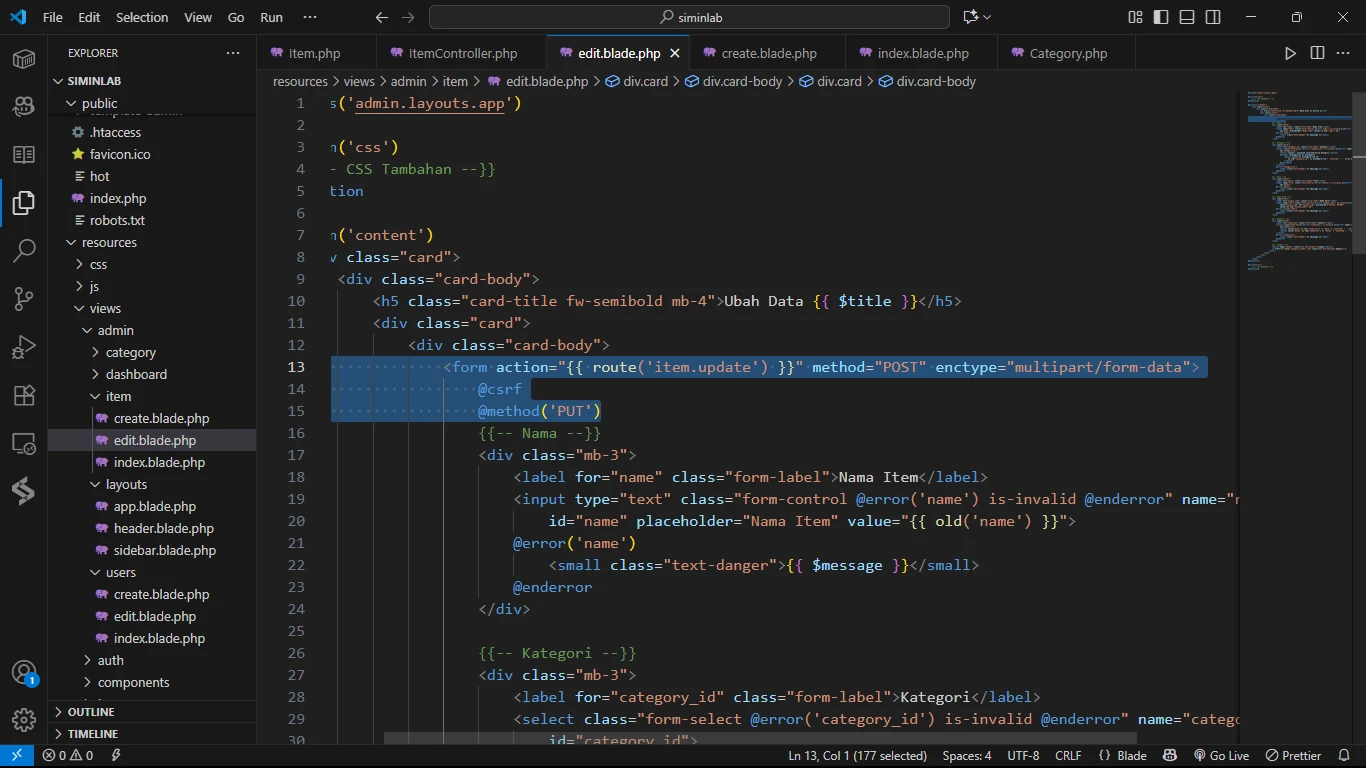Expand the OUTLINE section
Viewport: 1366px width, 768px height.
pos(91,712)
